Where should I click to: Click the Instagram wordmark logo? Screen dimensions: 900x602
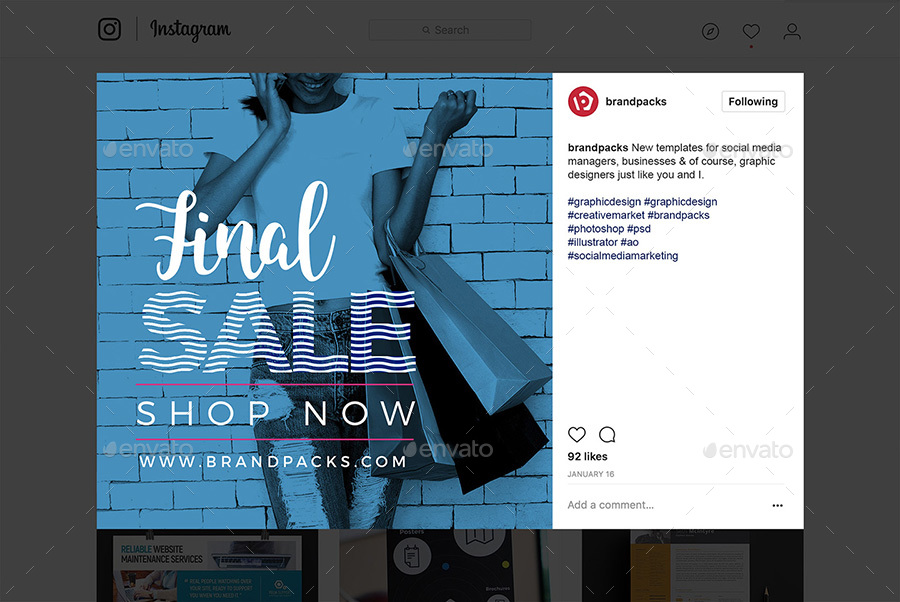coord(190,29)
